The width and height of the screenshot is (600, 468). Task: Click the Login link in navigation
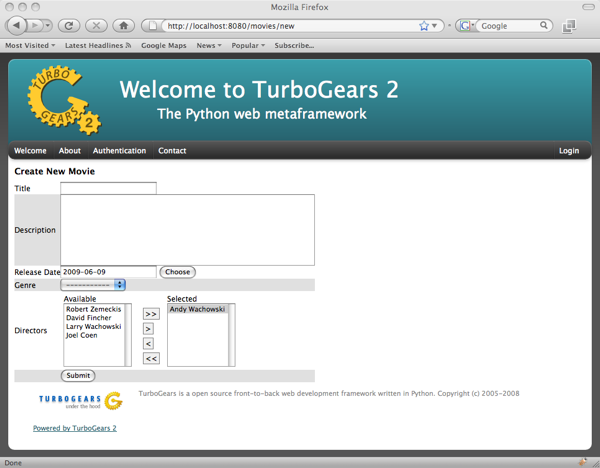tap(569, 151)
